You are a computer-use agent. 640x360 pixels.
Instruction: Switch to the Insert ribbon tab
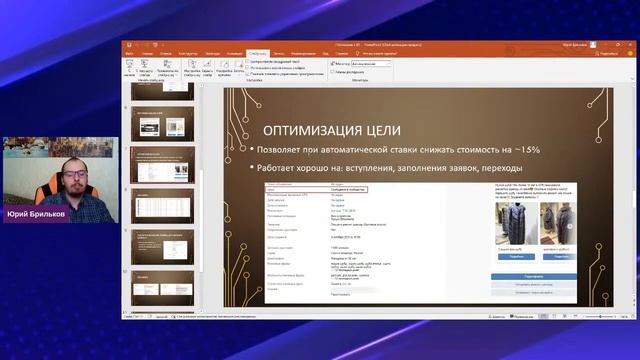click(x=166, y=53)
